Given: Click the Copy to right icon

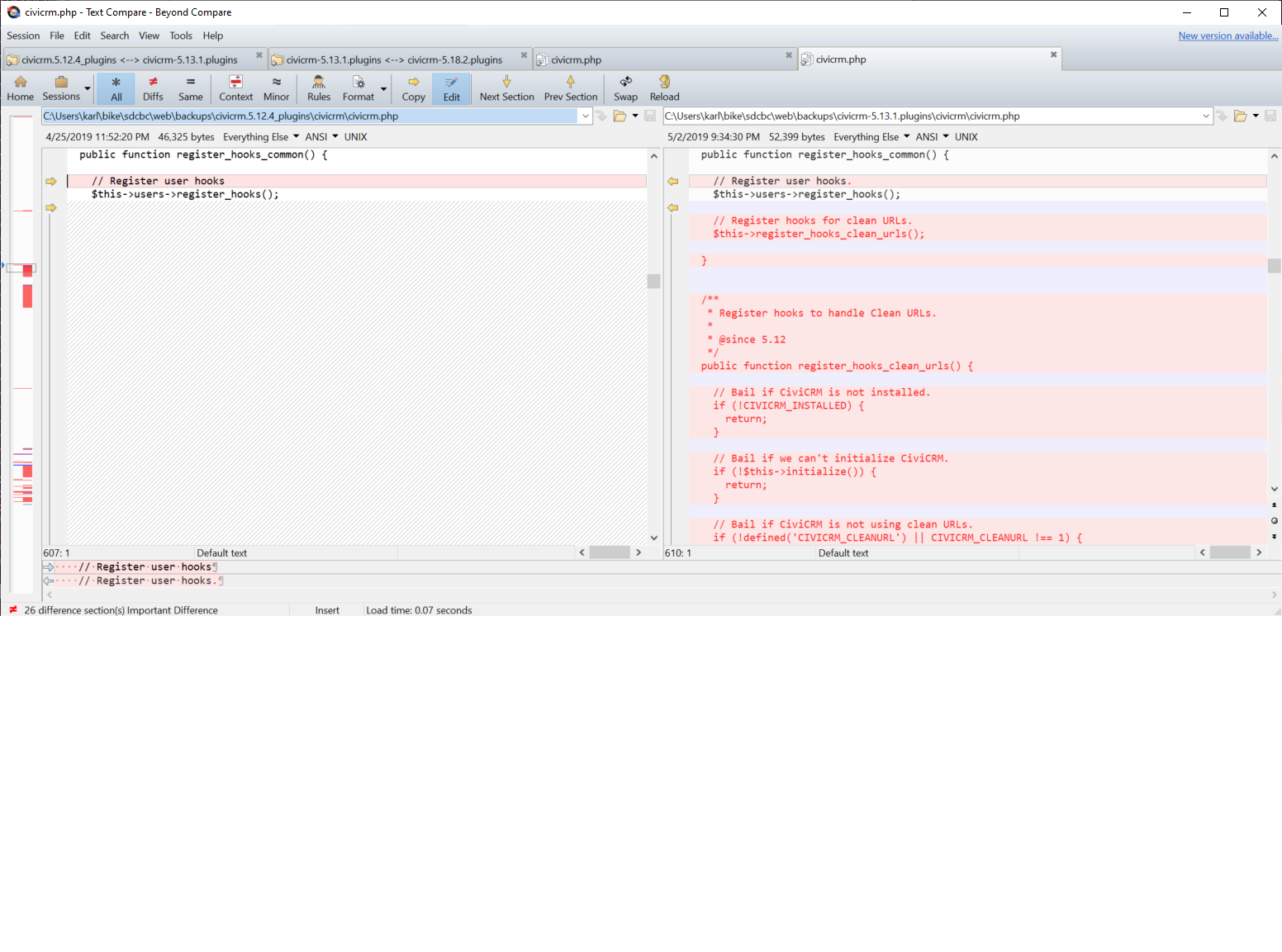Looking at the screenshot, I should tap(414, 88).
